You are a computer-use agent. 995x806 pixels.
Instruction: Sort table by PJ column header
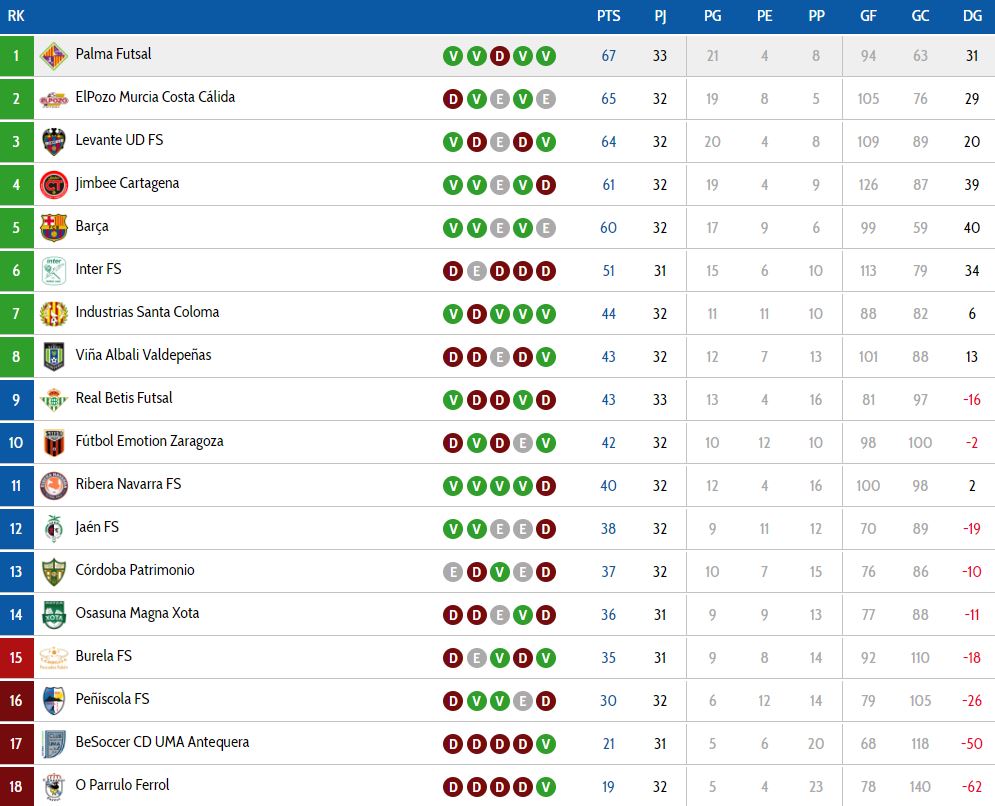coord(660,16)
